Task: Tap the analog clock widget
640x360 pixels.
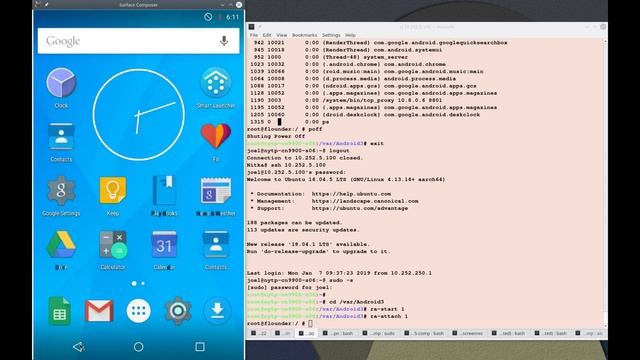Action: tap(138, 115)
